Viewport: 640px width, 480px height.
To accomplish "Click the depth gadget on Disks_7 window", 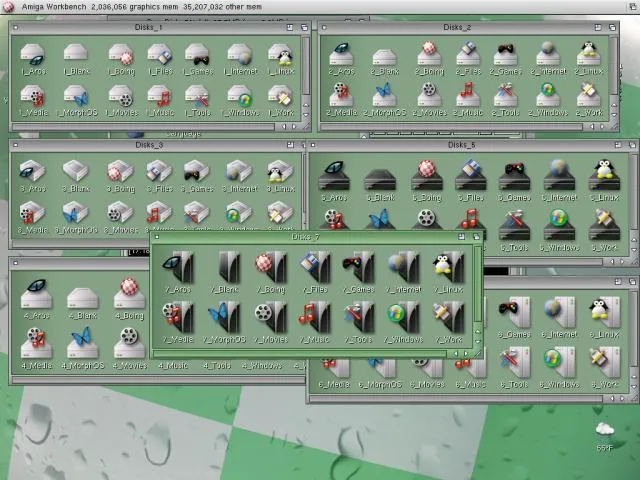I will pos(476,237).
